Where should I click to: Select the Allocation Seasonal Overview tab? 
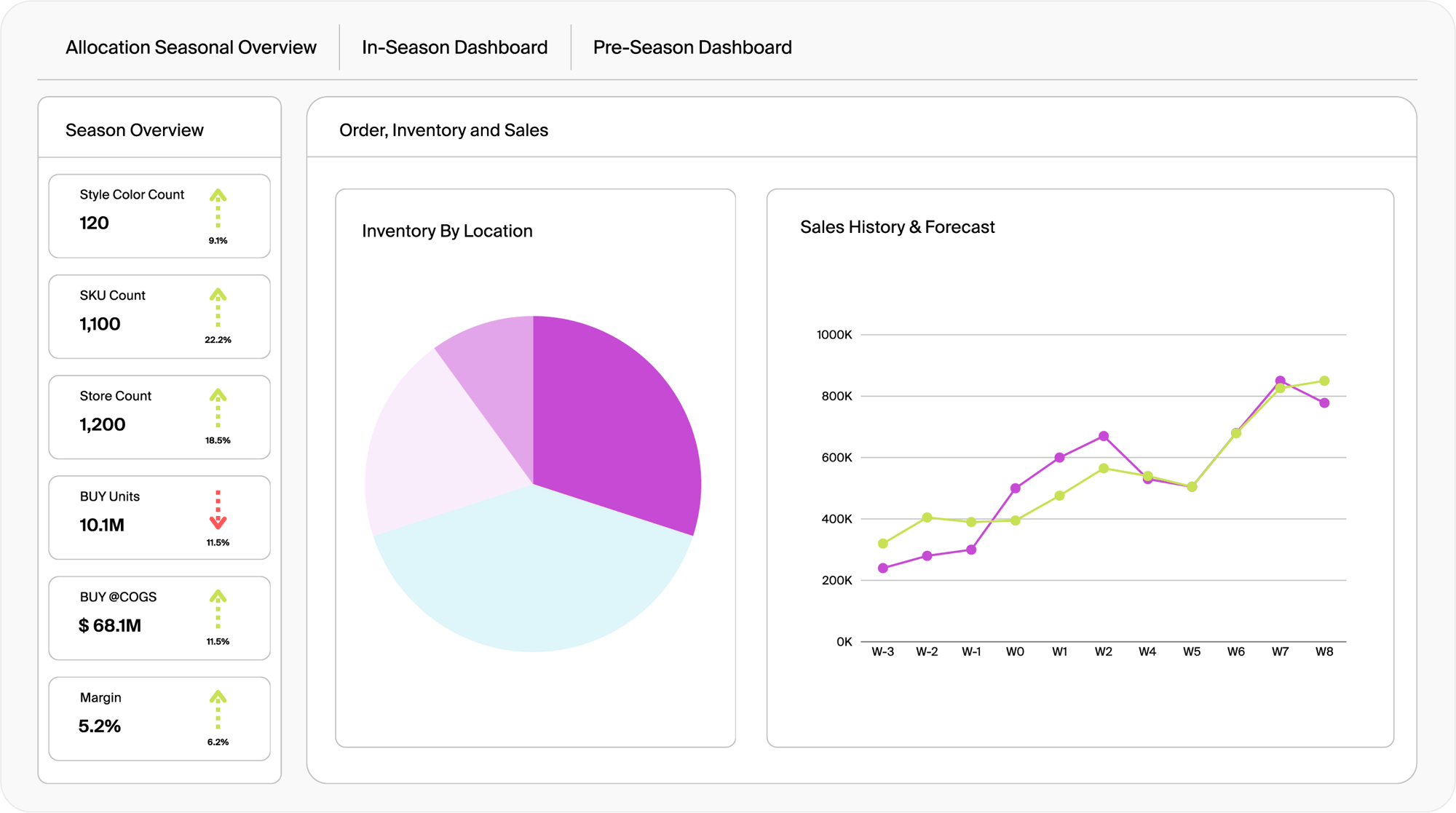191,47
